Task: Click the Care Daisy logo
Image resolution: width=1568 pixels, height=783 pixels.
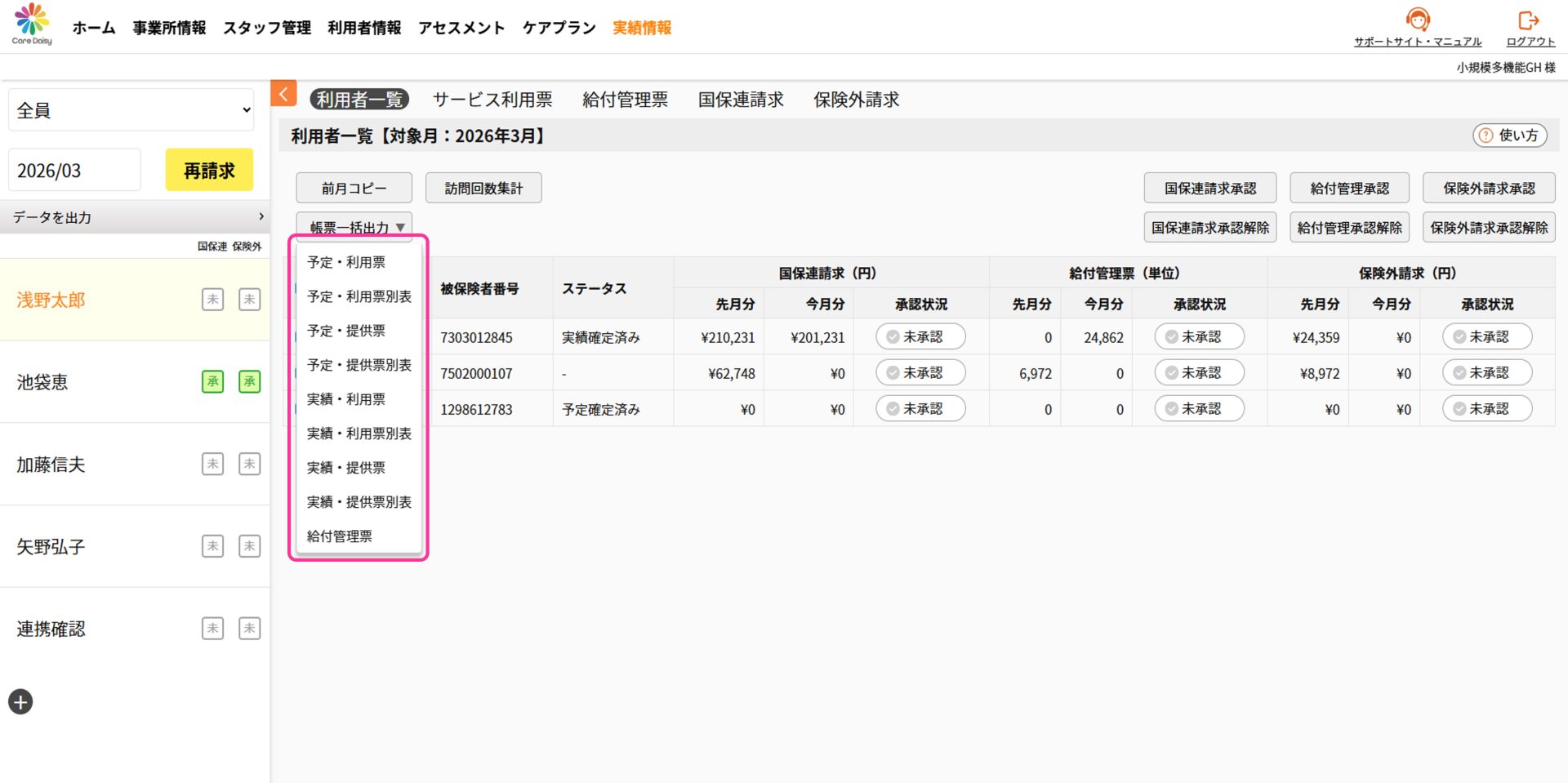Action: click(x=32, y=24)
